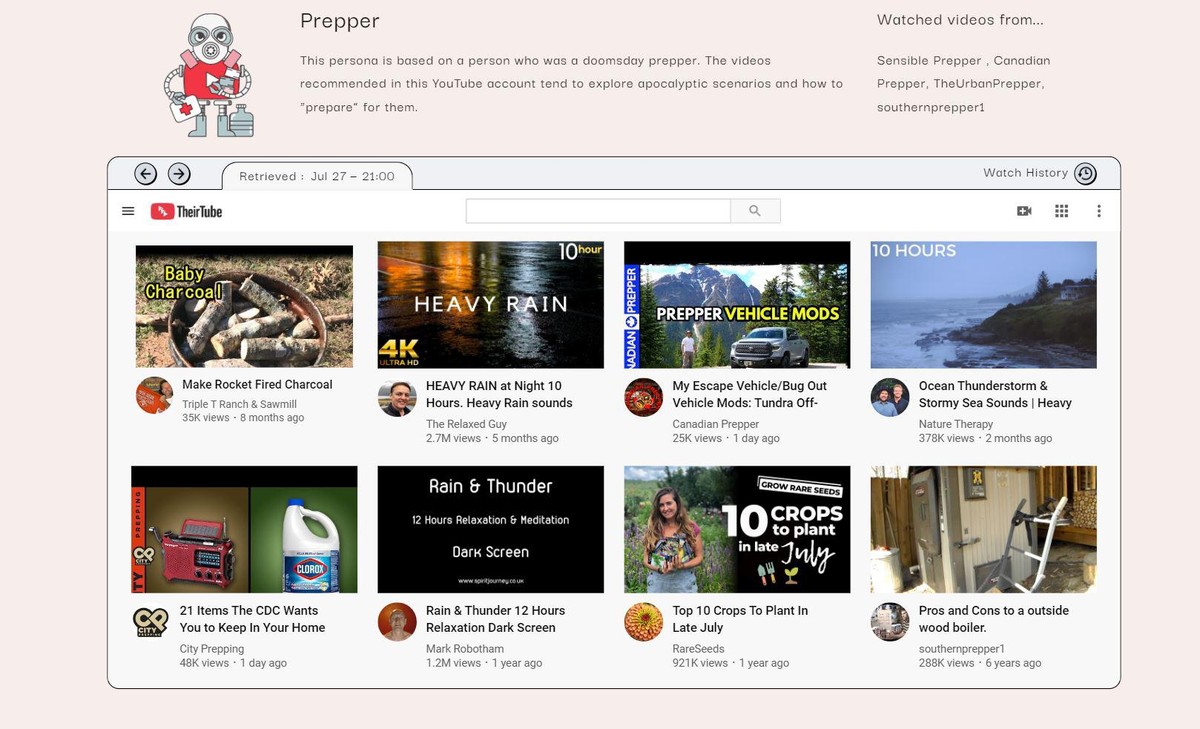Click RareSeeds channel avatar
Viewport: 1200px width, 729px height.
pyautogui.click(x=643, y=622)
